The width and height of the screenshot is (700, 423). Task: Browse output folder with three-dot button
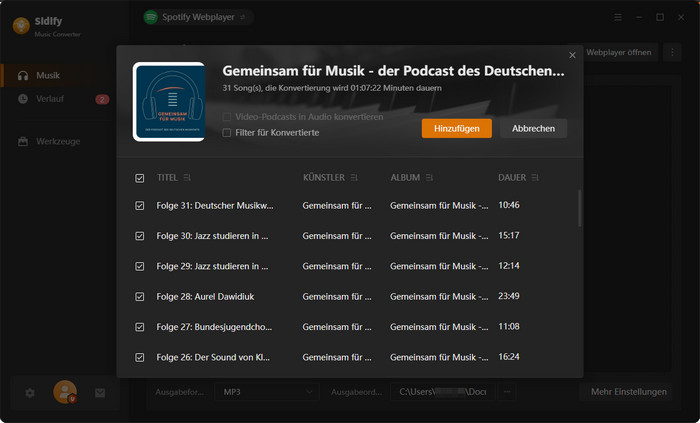[x=507, y=392]
